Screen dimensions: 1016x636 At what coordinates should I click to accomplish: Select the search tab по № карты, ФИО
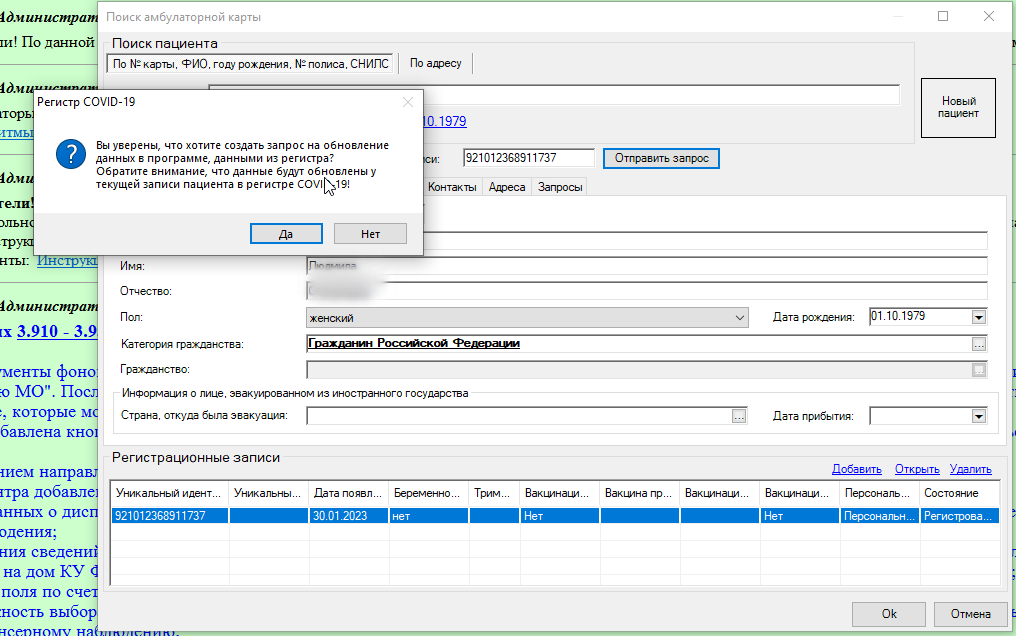(250, 63)
